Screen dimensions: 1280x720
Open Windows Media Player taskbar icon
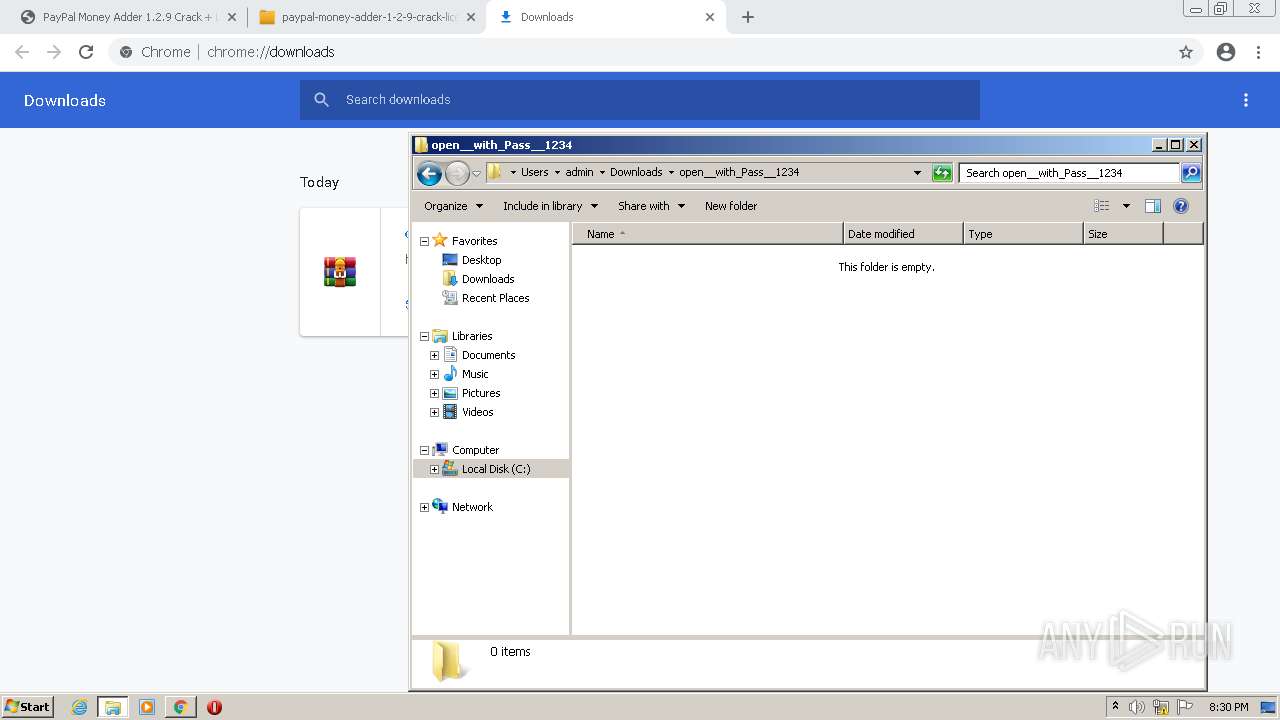pyautogui.click(x=147, y=707)
